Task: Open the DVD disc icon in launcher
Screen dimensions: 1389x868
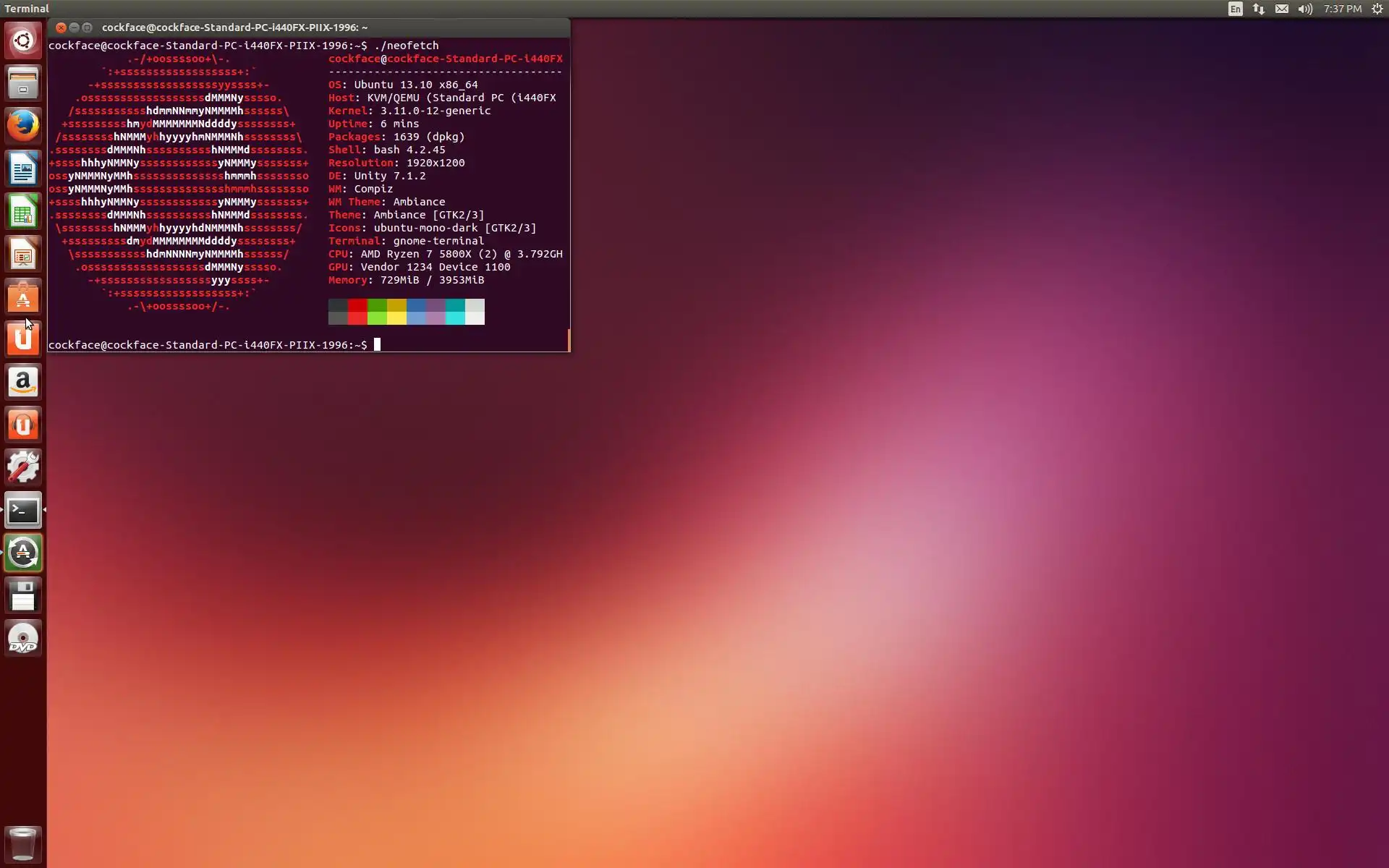Action: click(23, 639)
